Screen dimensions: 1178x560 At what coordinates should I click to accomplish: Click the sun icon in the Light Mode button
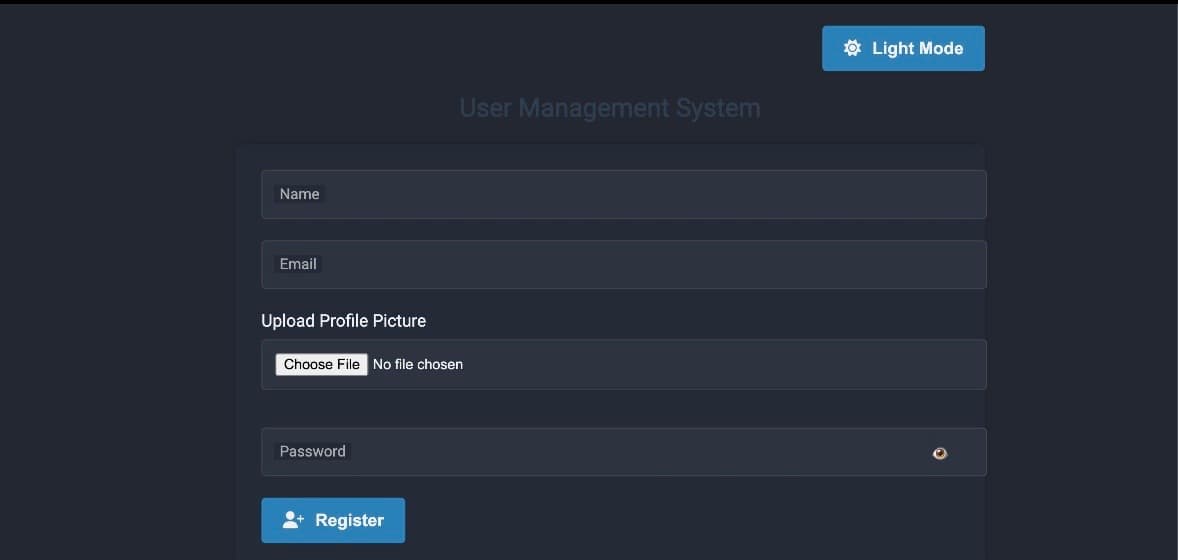[x=852, y=48]
